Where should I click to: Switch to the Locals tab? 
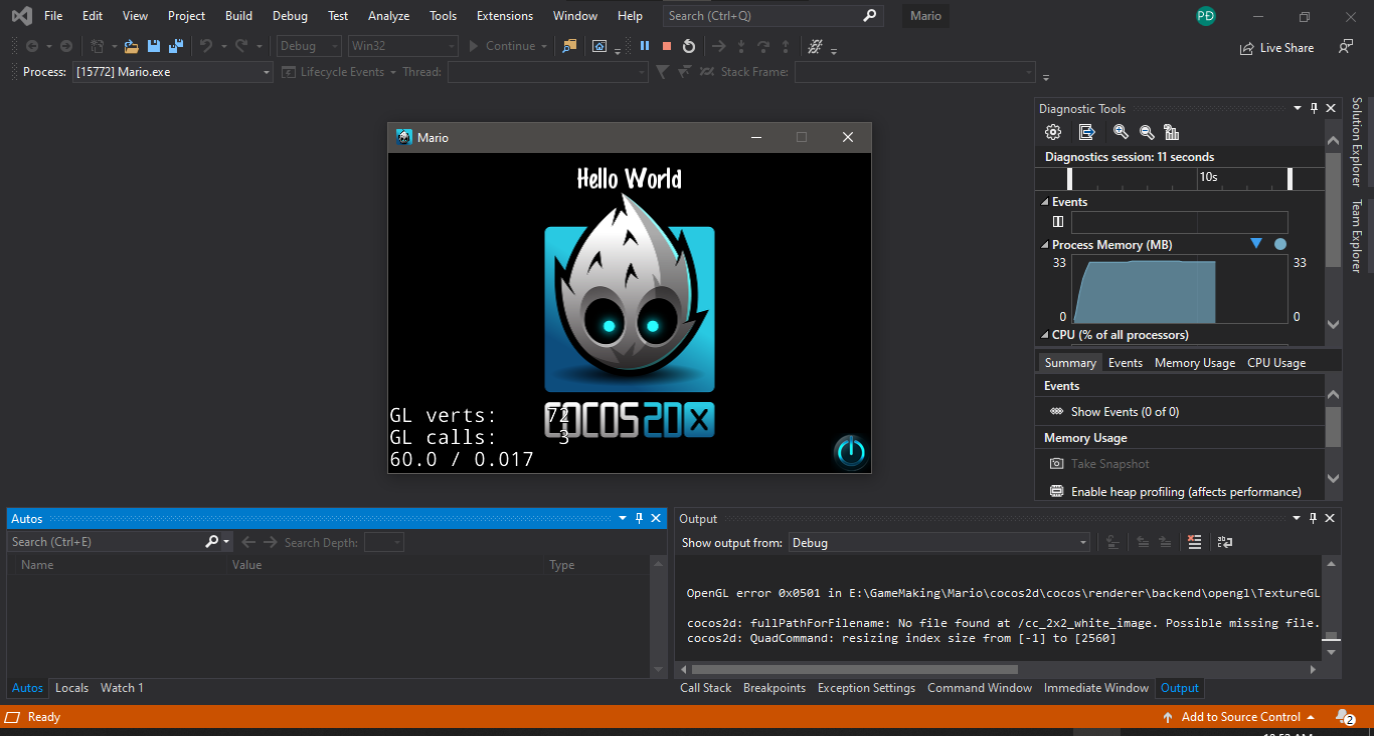click(x=72, y=688)
